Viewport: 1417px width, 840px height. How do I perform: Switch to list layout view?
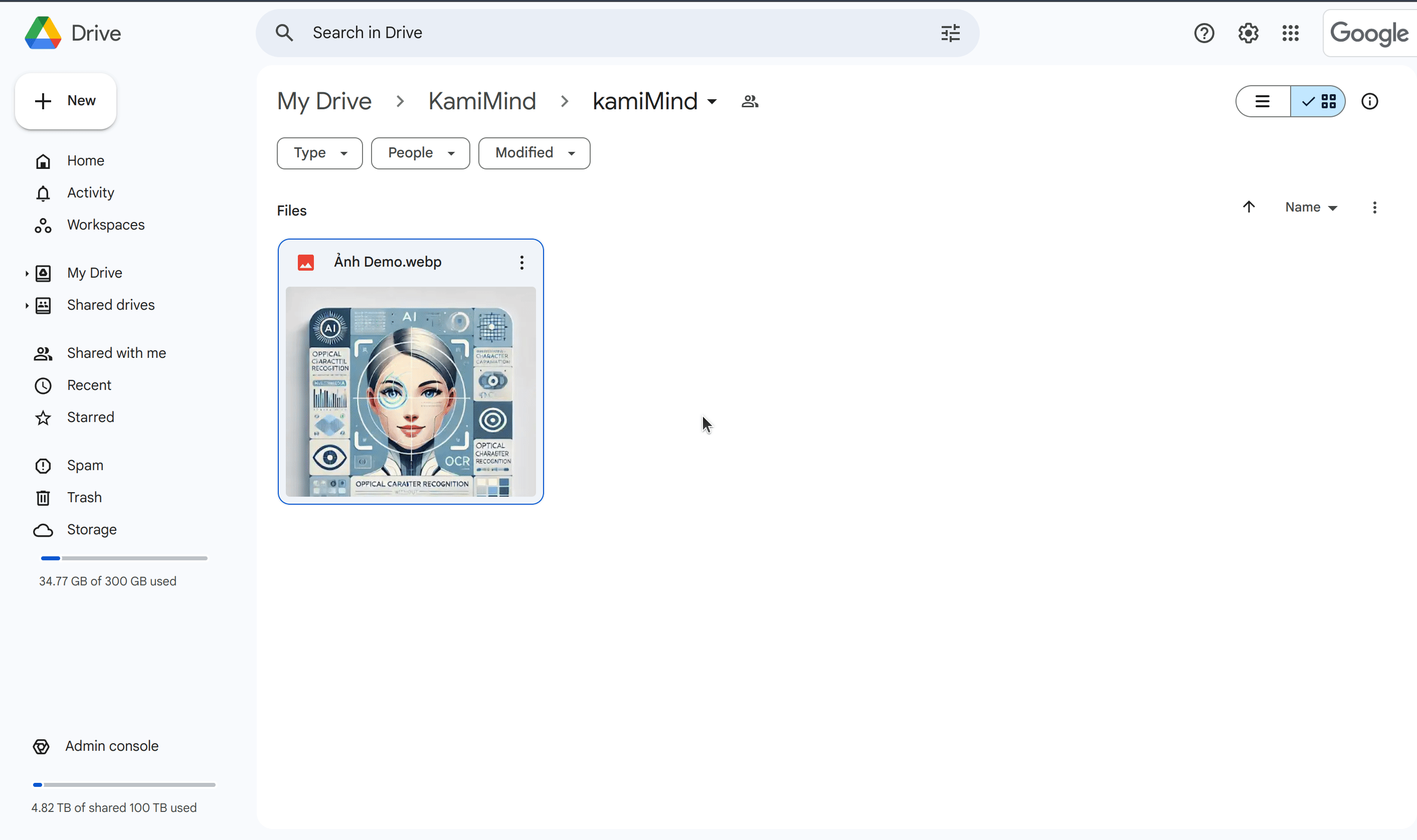1263,101
